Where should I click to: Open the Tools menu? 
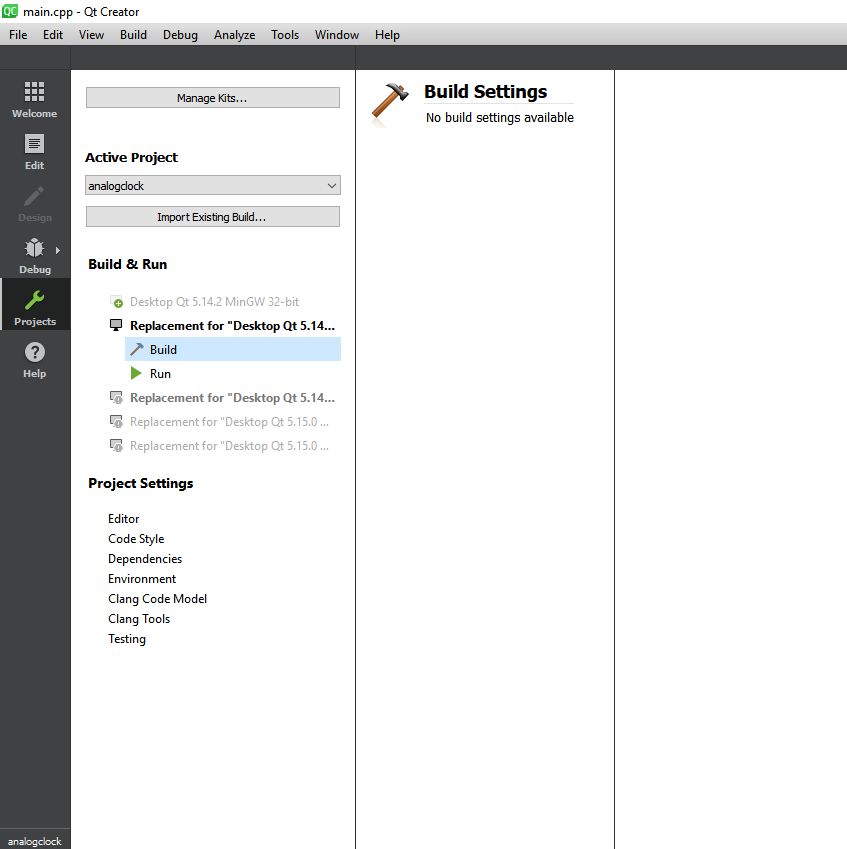285,35
